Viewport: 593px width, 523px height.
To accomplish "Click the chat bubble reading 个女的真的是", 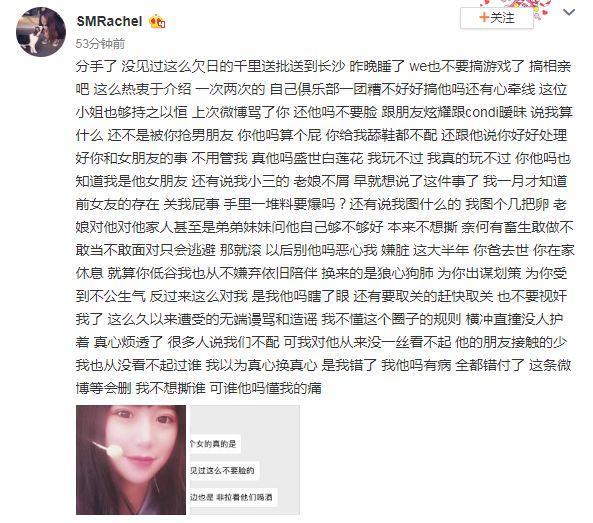I will point(214,444).
